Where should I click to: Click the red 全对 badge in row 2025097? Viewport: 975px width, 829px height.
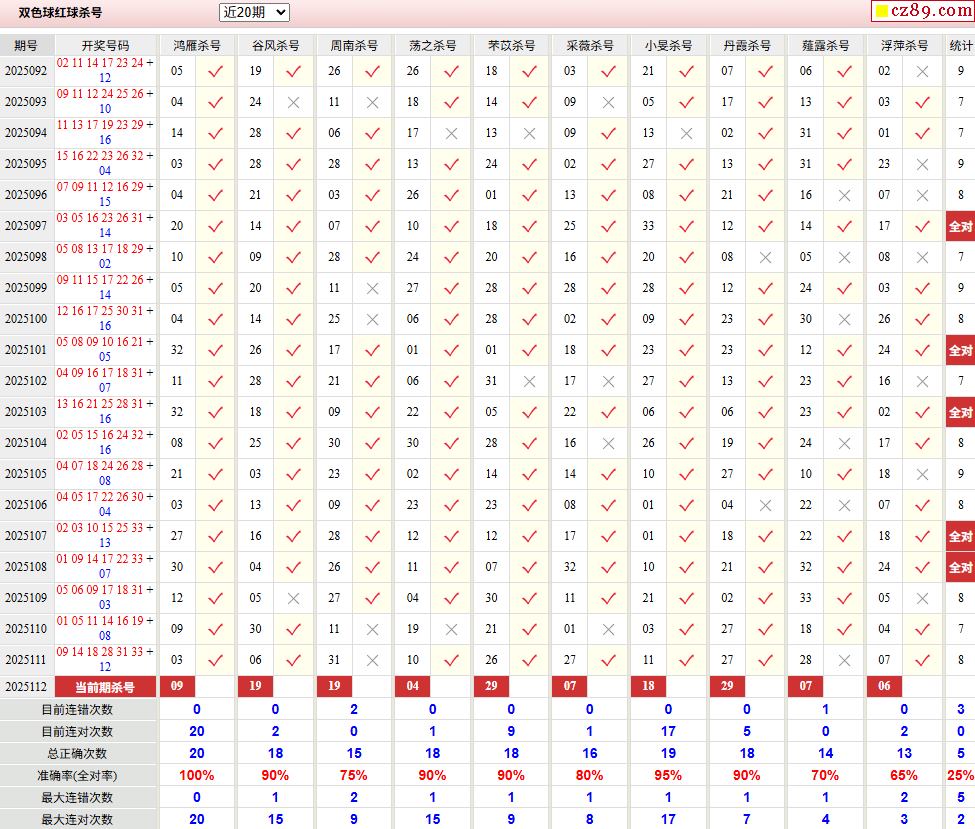[960, 226]
